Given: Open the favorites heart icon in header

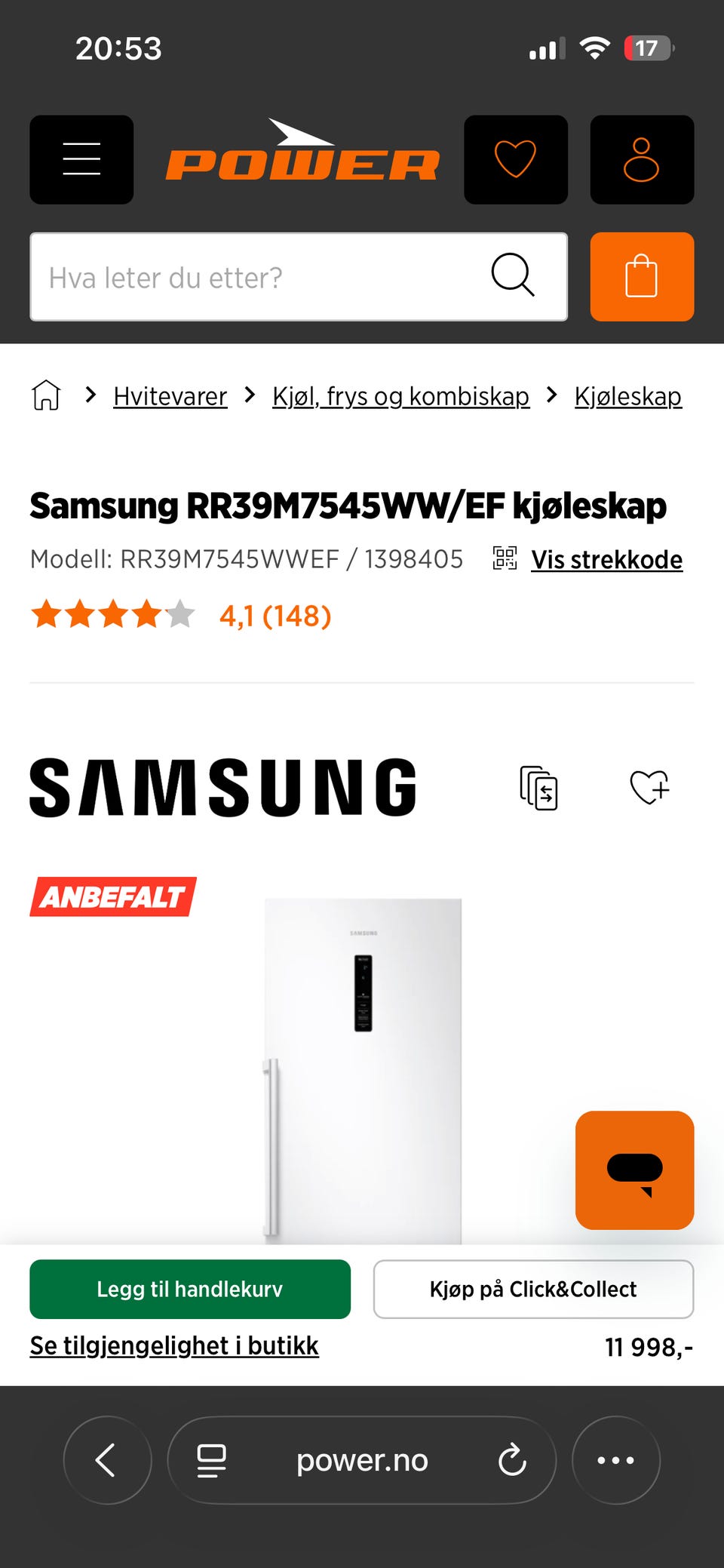Looking at the screenshot, I should (515, 159).
